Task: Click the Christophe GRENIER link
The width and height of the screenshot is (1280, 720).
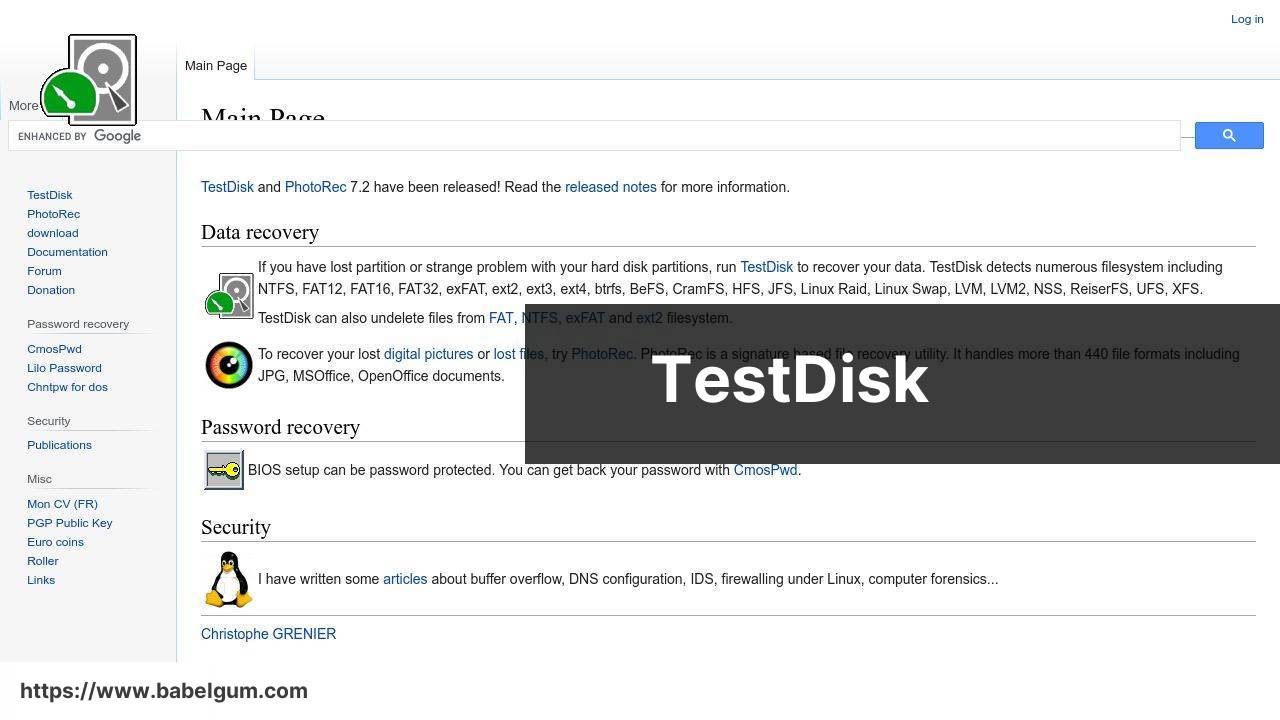Action: coord(268,634)
